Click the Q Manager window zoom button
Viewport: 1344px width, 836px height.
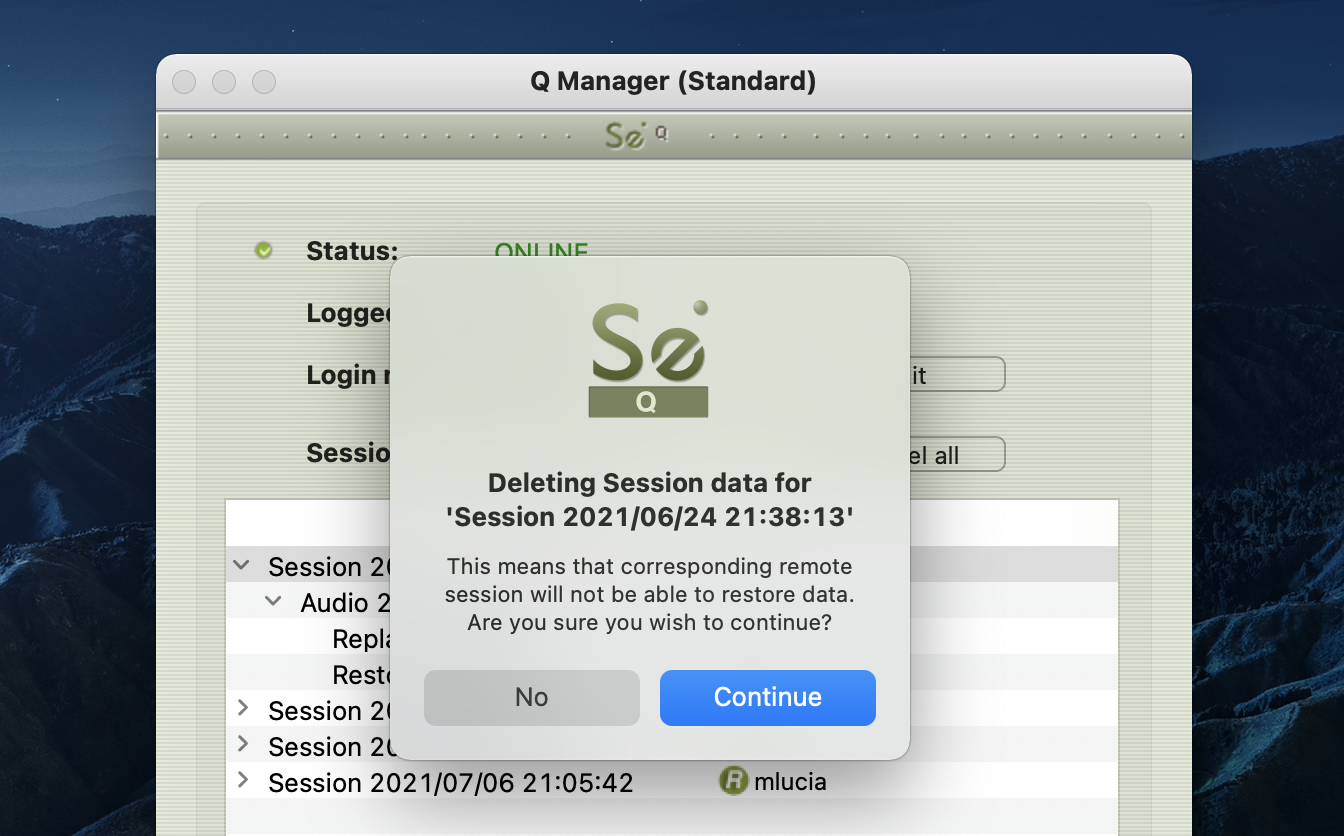(264, 82)
